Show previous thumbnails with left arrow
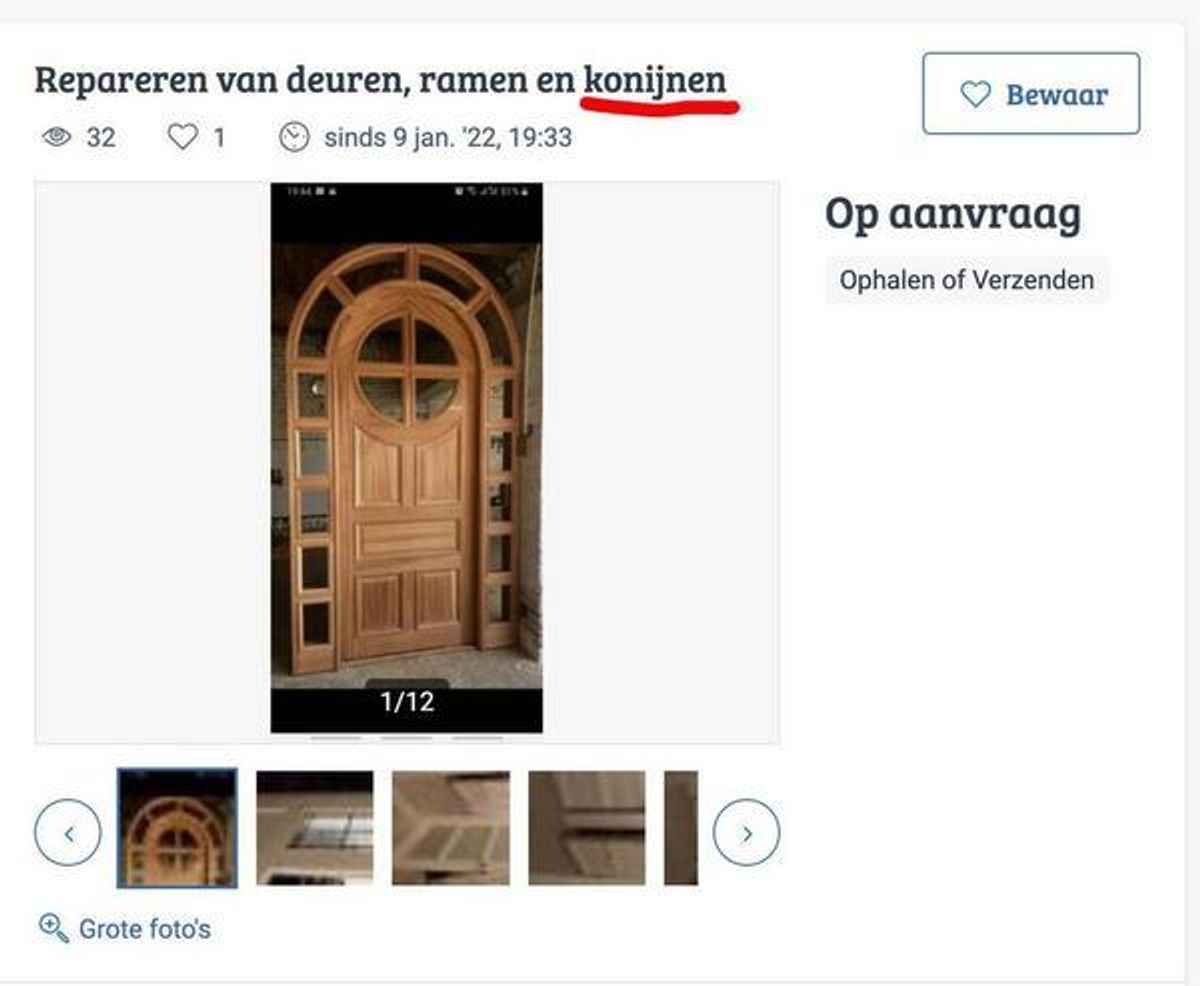The image size is (1200, 986). tap(68, 832)
